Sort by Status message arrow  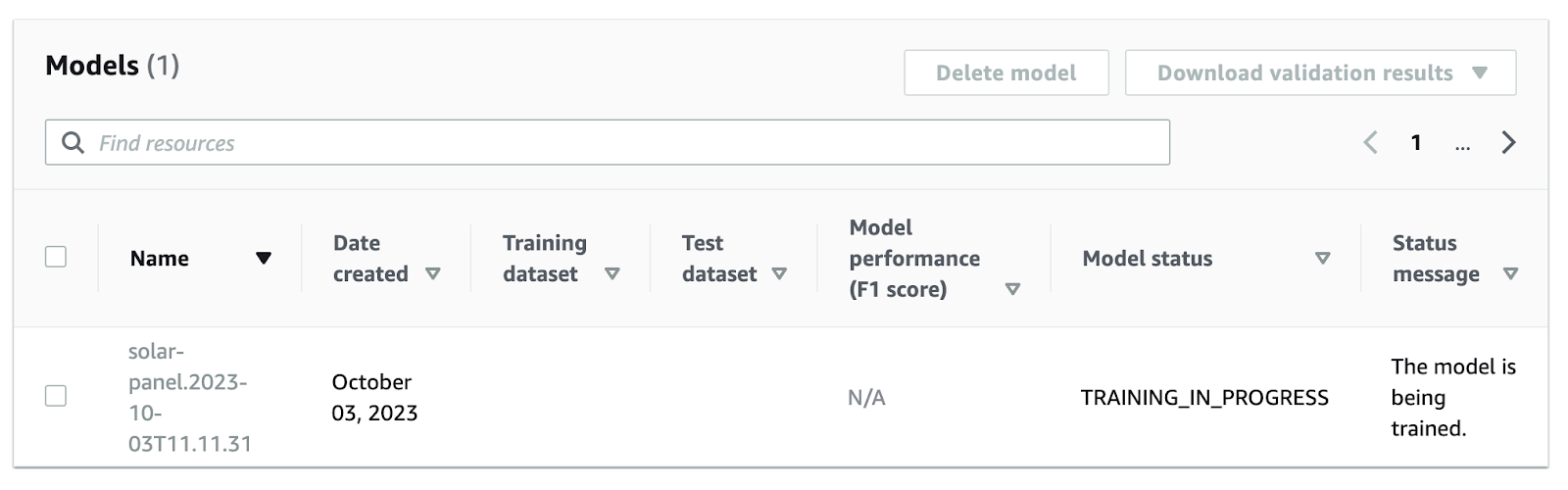click(1510, 274)
